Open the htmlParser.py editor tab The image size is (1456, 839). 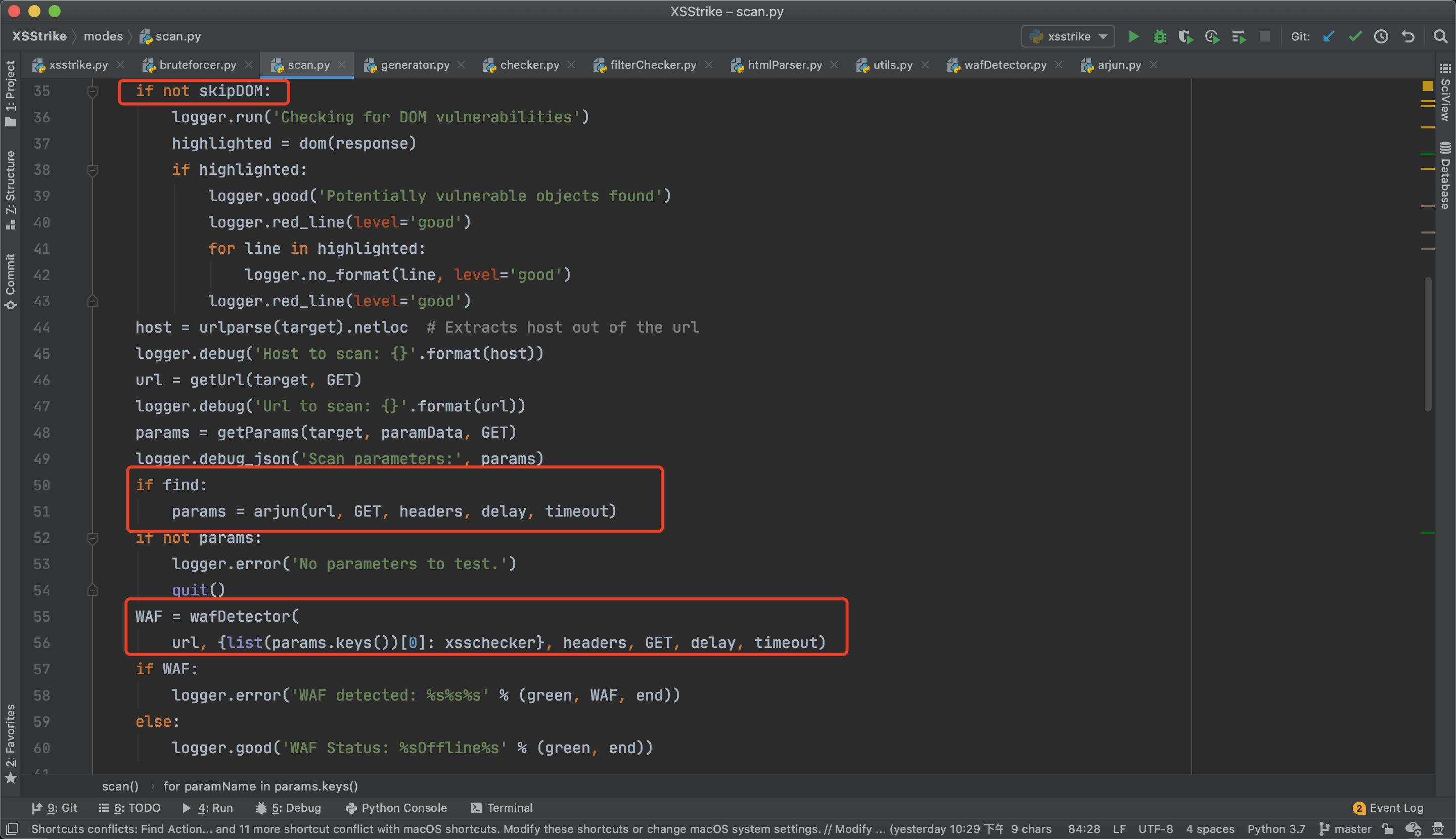[784, 65]
